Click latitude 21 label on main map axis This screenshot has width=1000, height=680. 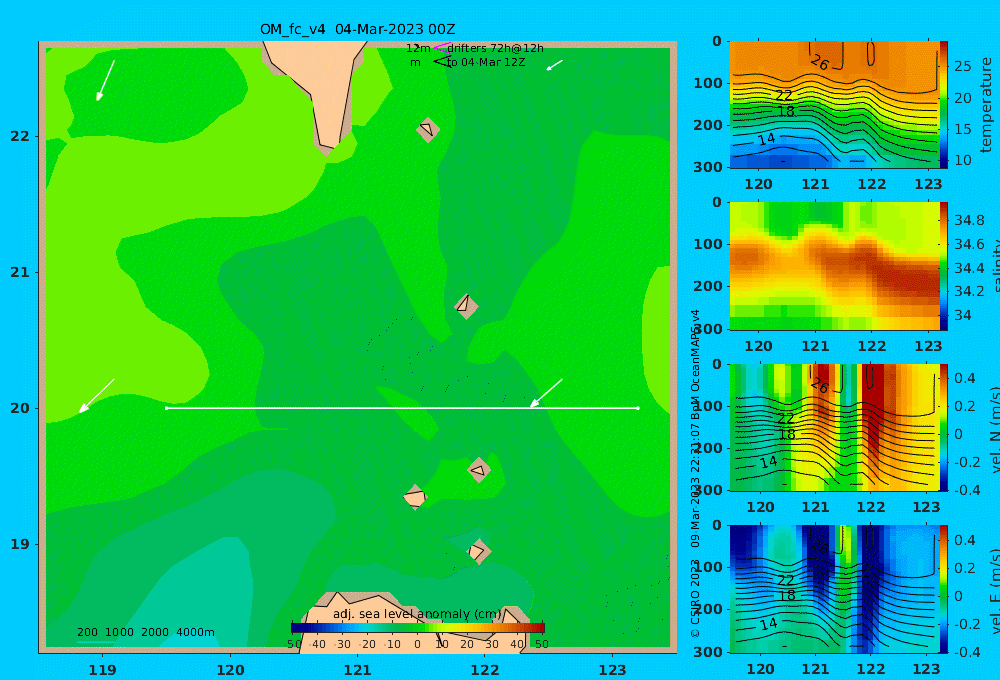coord(20,272)
